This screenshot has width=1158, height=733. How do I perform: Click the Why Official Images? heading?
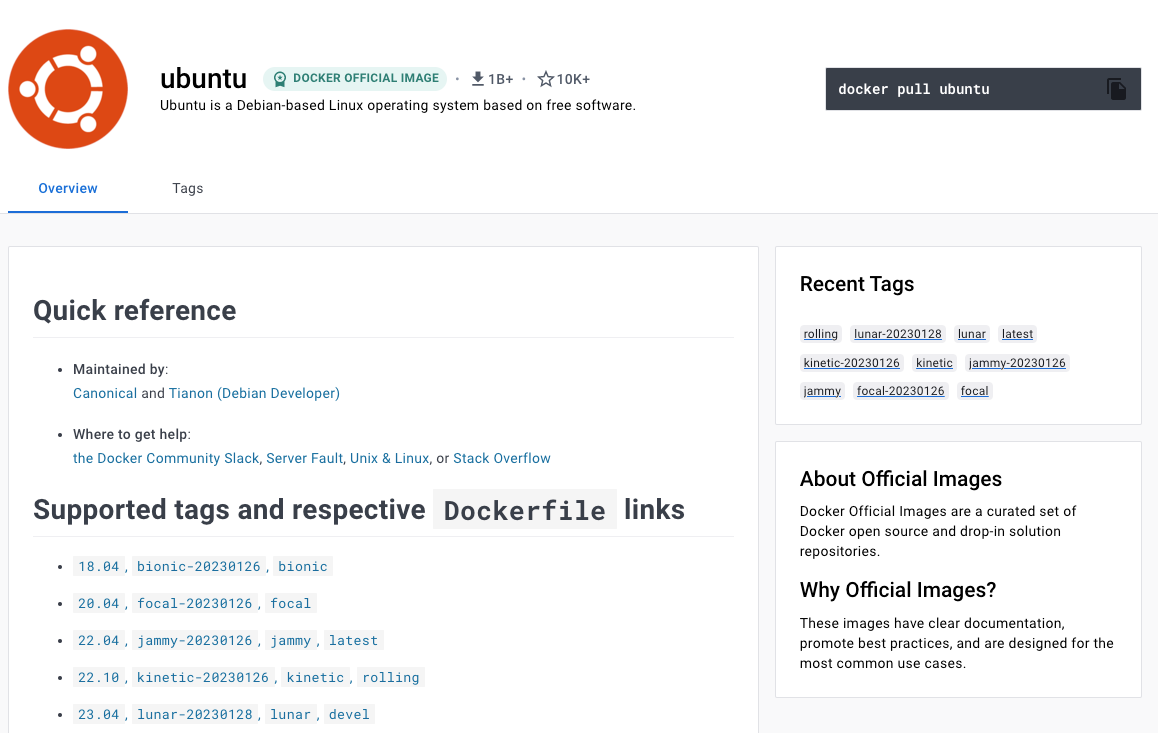(898, 590)
